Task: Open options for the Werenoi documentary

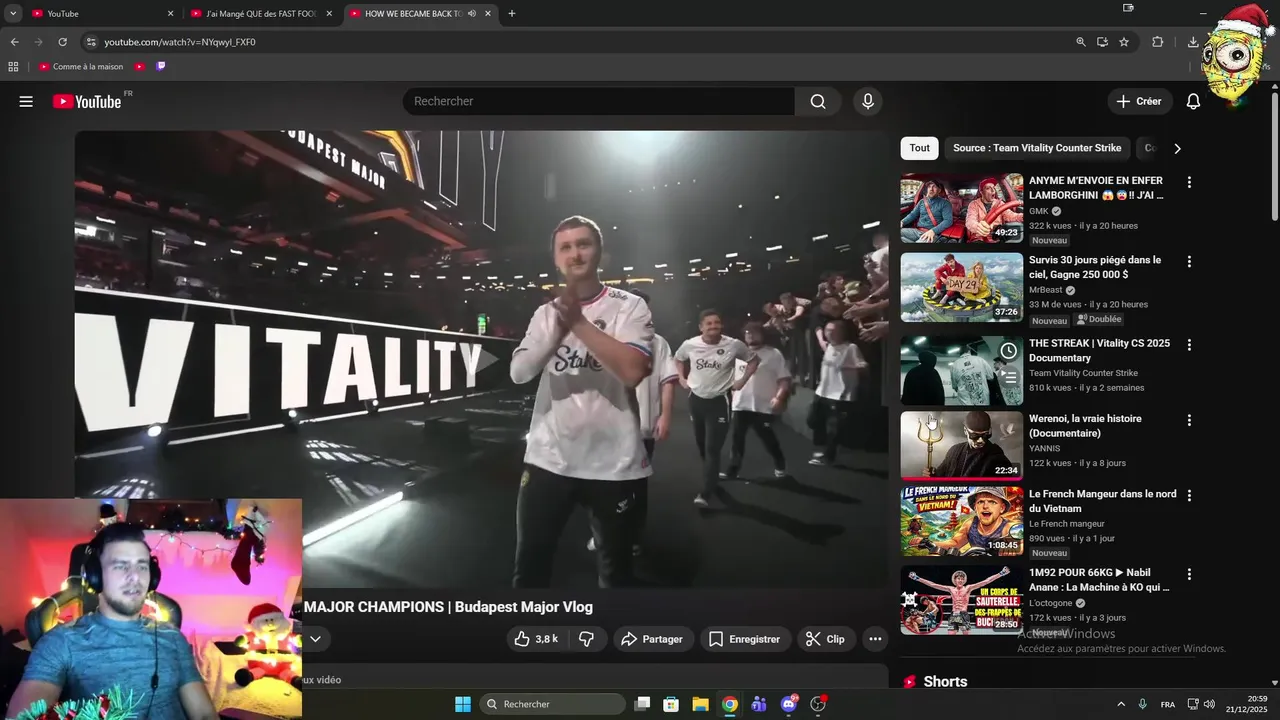Action: tap(1189, 420)
